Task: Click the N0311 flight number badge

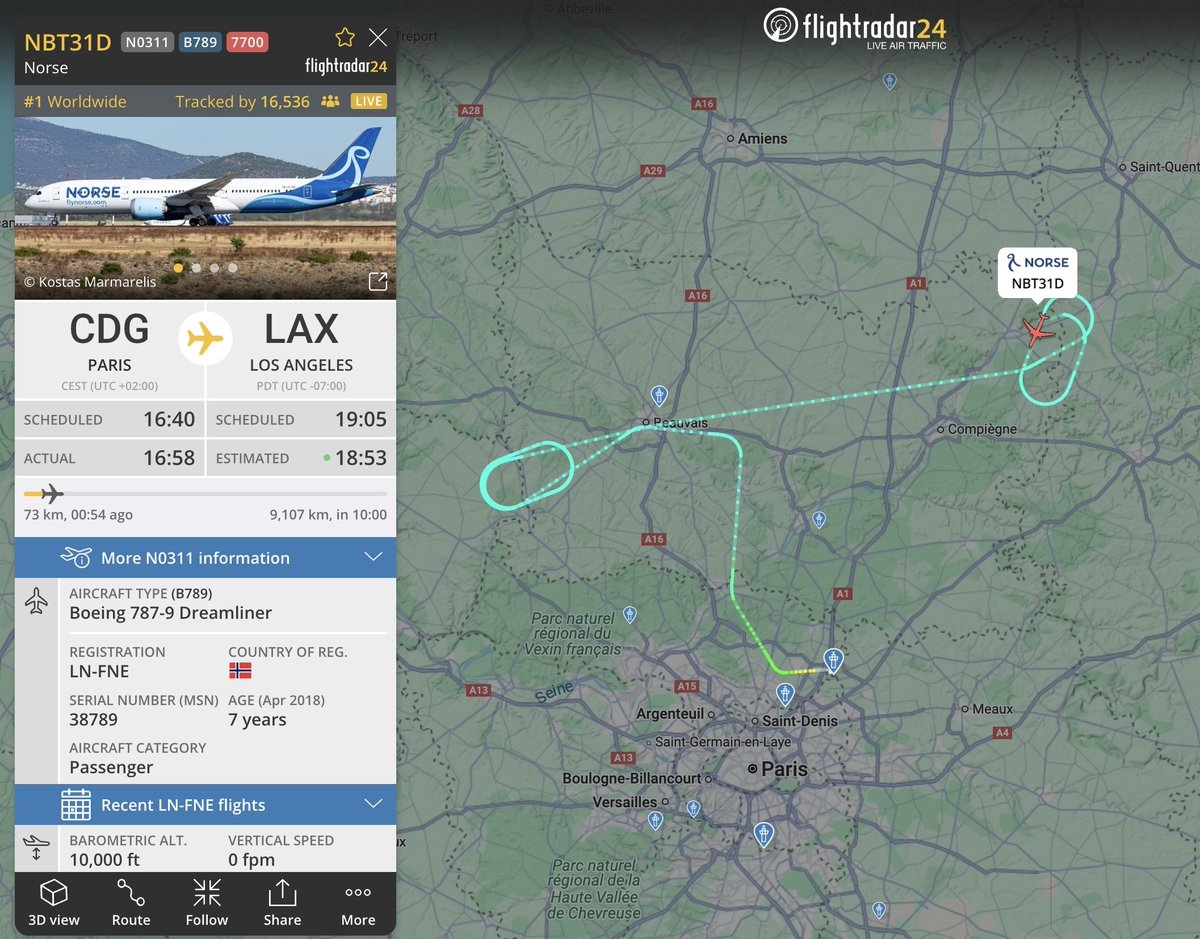Action: [x=146, y=42]
